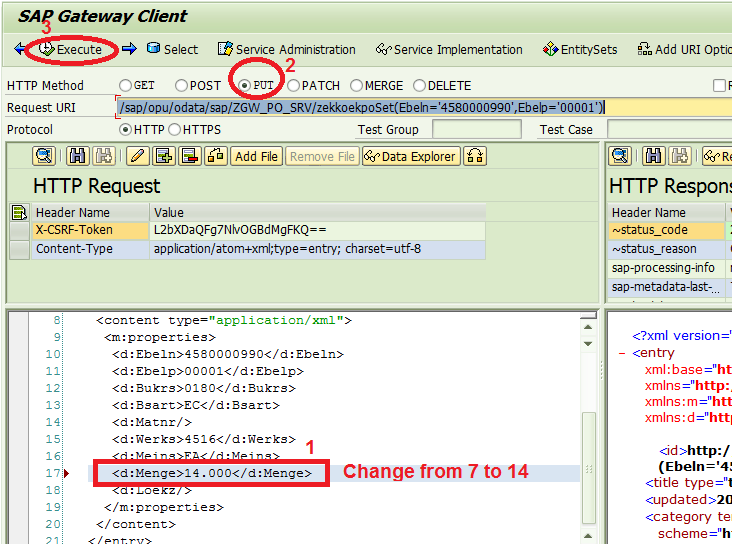Image resolution: width=732 pixels, height=545 pixels.
Task: Select the DELETE HTTP method
Action: click(419, 85)
